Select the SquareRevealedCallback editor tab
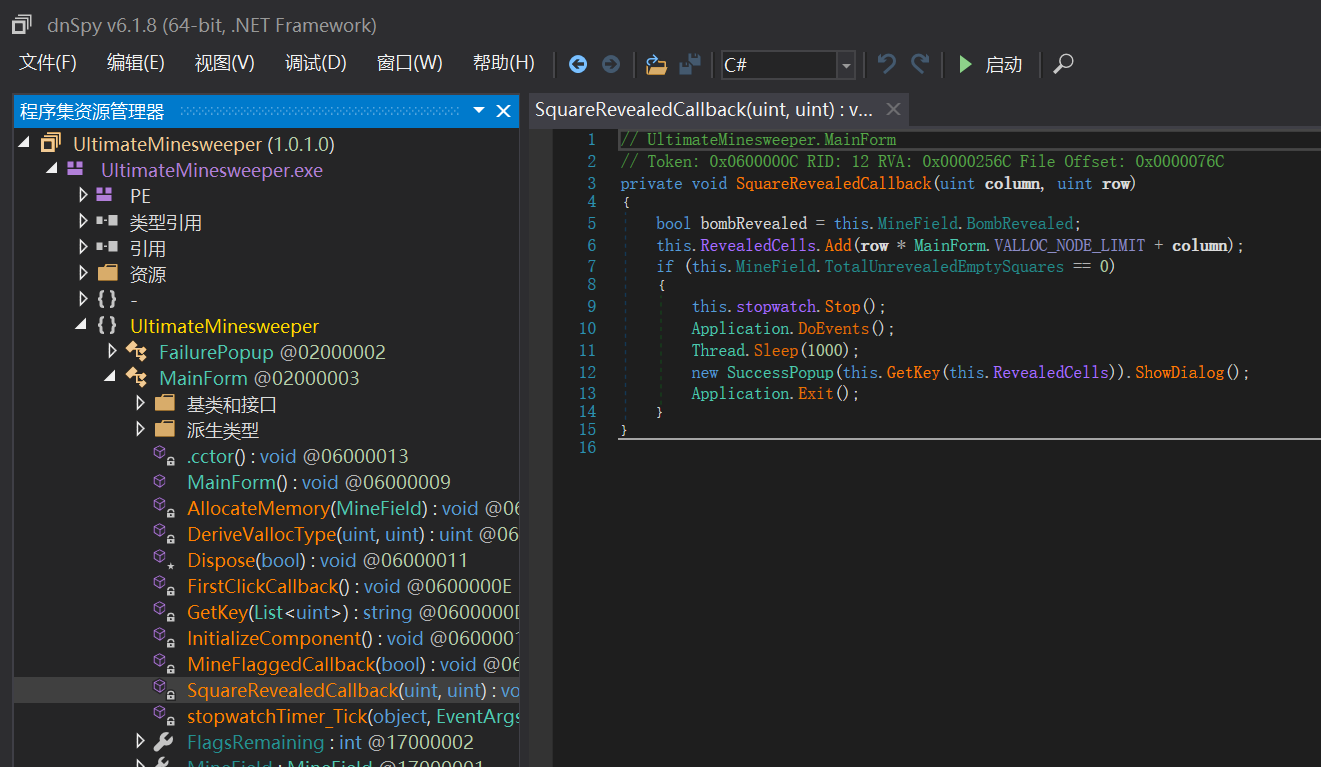Screen dimensions: 1321x767 pos(704,109)
